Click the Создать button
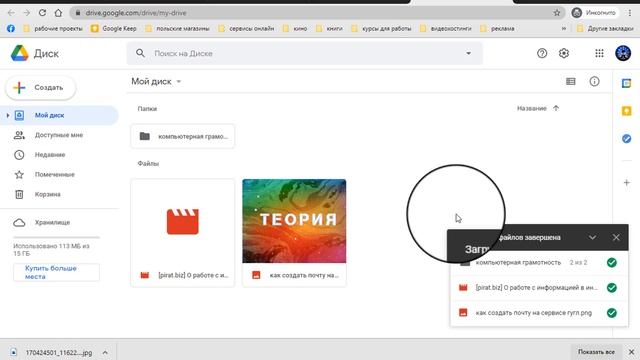Image resolution: width=640 pixels, height=360 pixels. coord(40,88)
